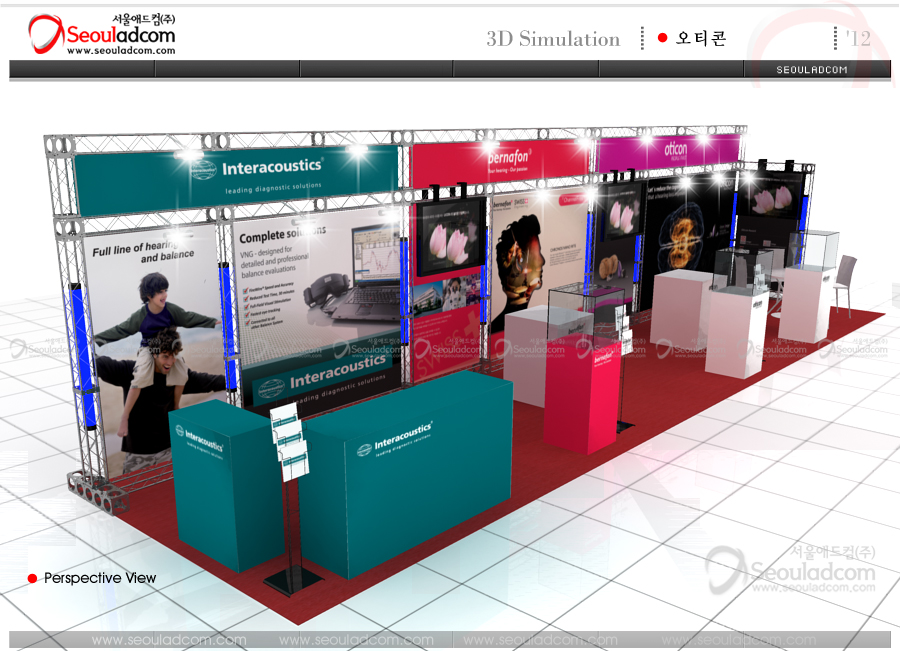Screen dimensions: 900x651
Task: Select the oticon purple header banner
Action: point(668,150)
